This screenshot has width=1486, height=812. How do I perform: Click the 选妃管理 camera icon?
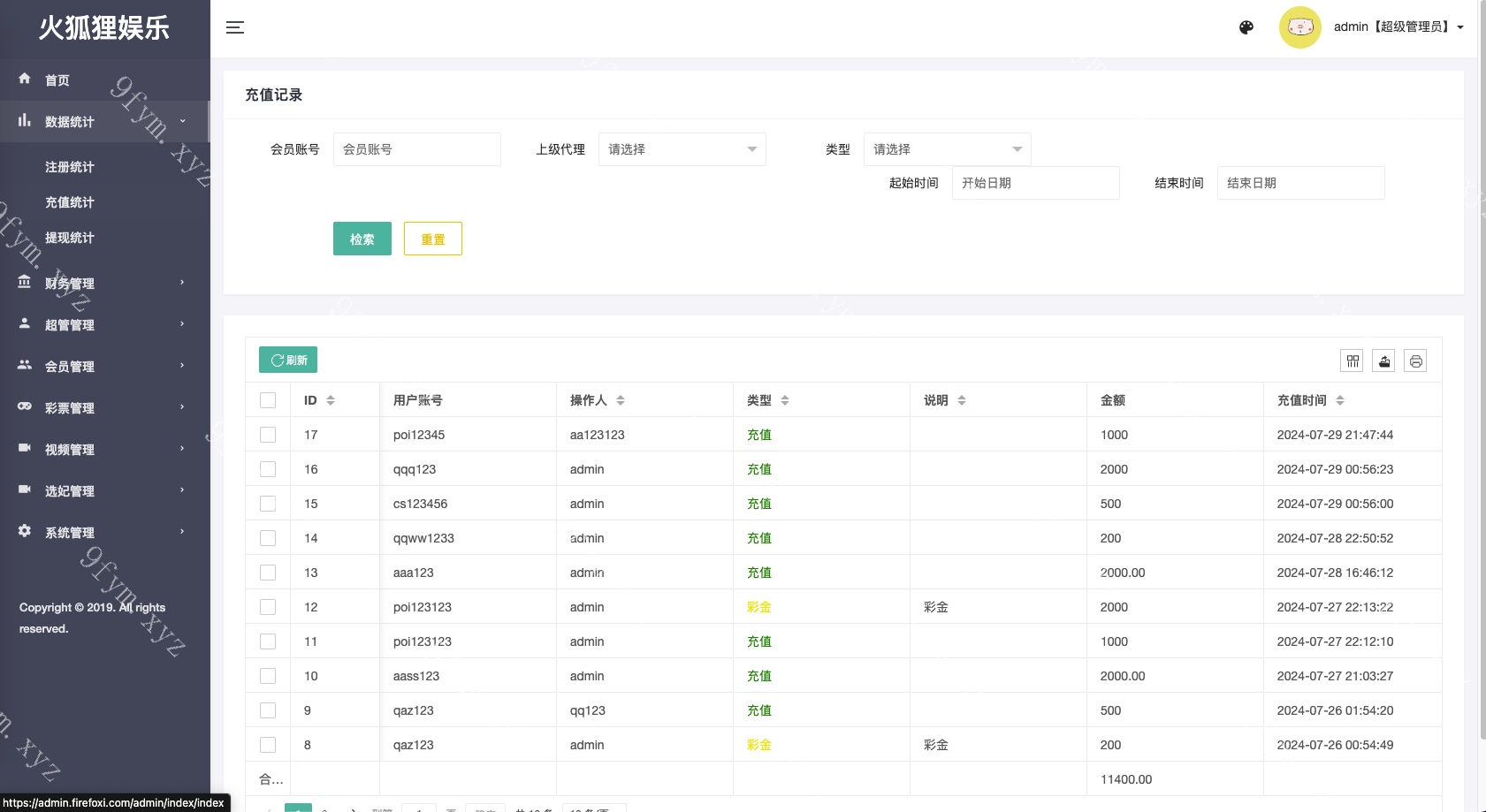[25, 489]
